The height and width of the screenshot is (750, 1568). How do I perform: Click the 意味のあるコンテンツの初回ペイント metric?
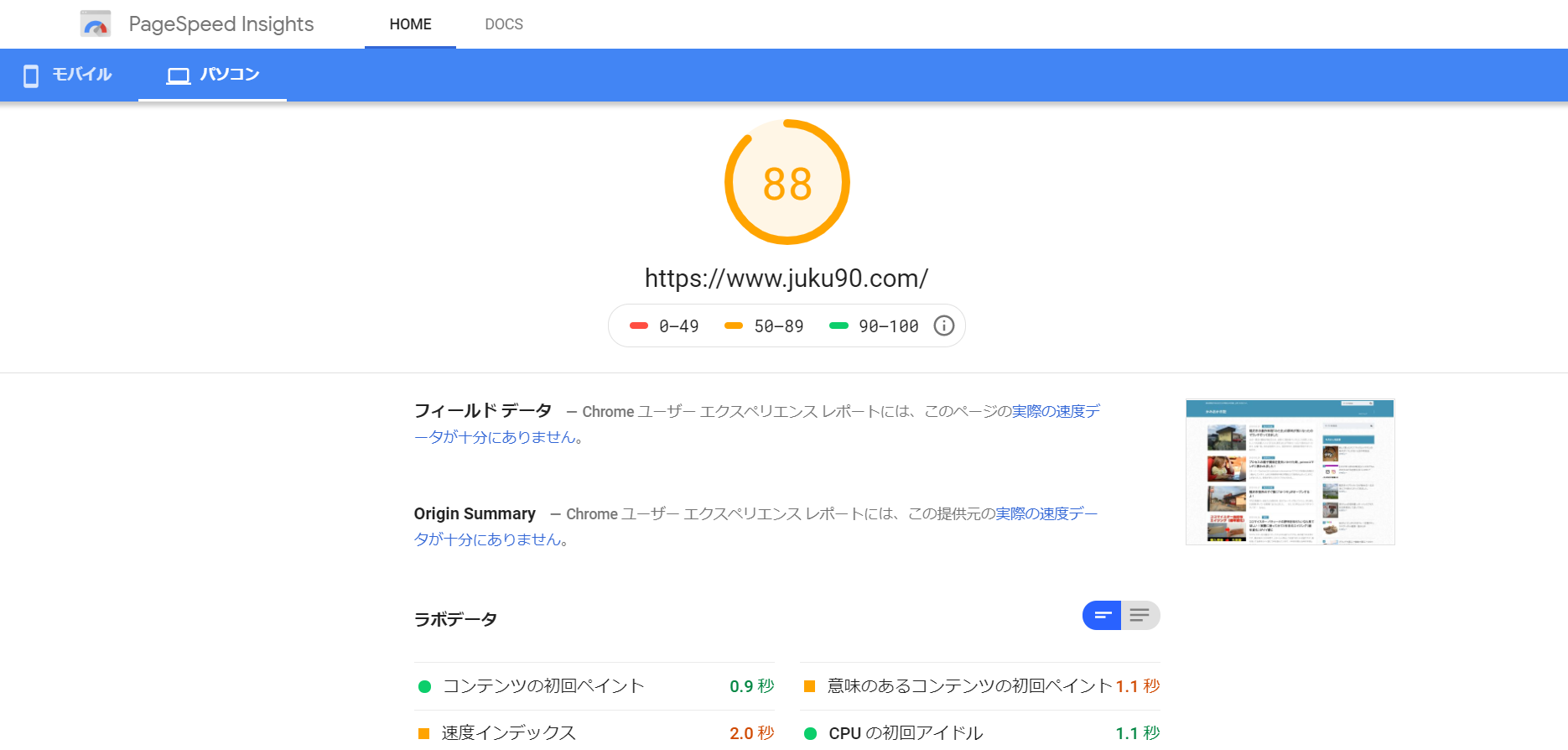[x=980, y=686]
